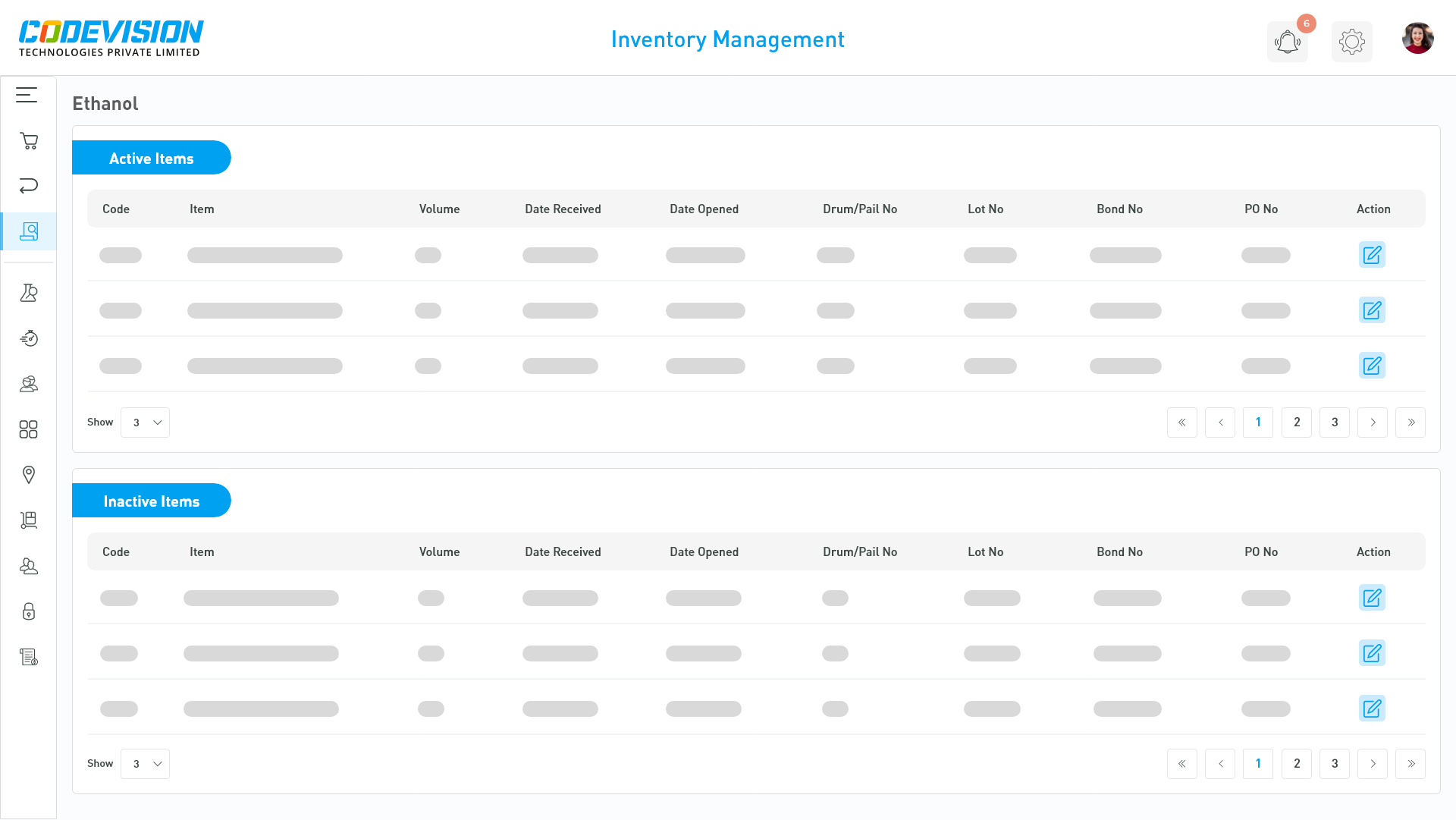Open the user group sidebar icon
Viewport: 1456px width, 820px height.
29,384
